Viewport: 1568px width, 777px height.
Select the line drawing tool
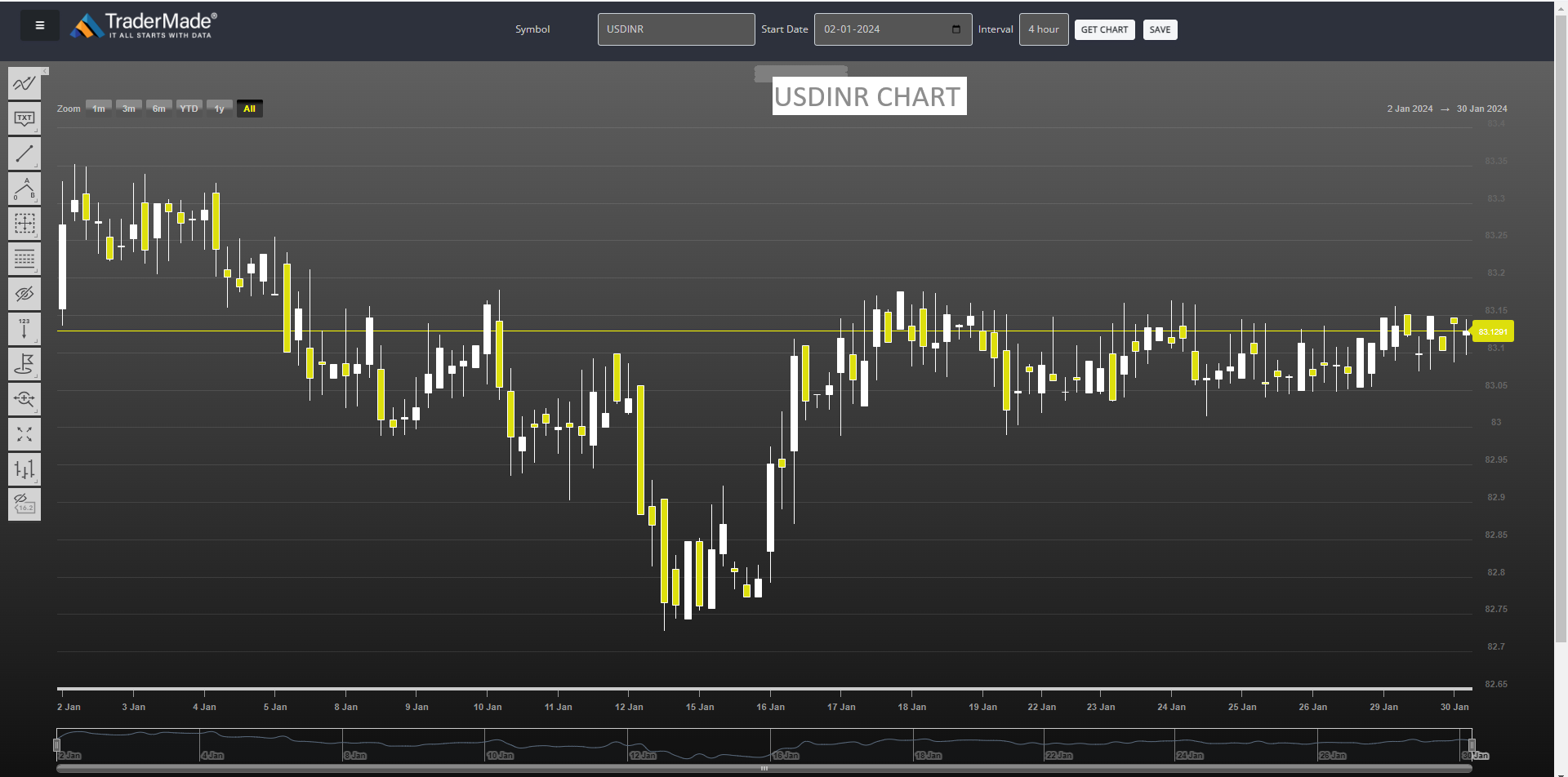[x=24, y=153]
